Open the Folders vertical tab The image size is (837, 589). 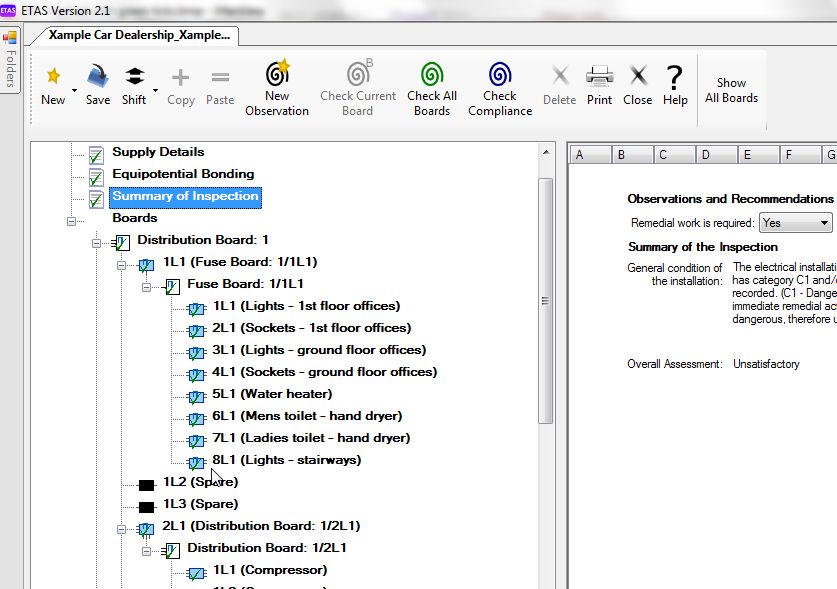click(x=10, y=60)
